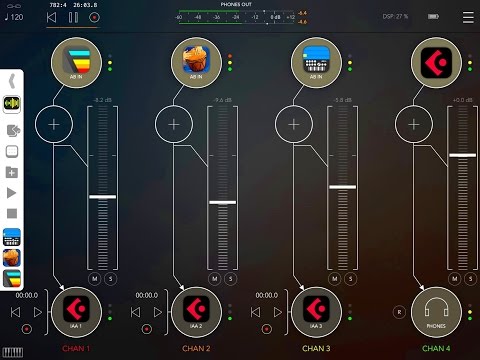The width and height of the screenshot is (480, 360).
Task: Click the DSP 27 % readout
Action: click(x=395, y=16)
